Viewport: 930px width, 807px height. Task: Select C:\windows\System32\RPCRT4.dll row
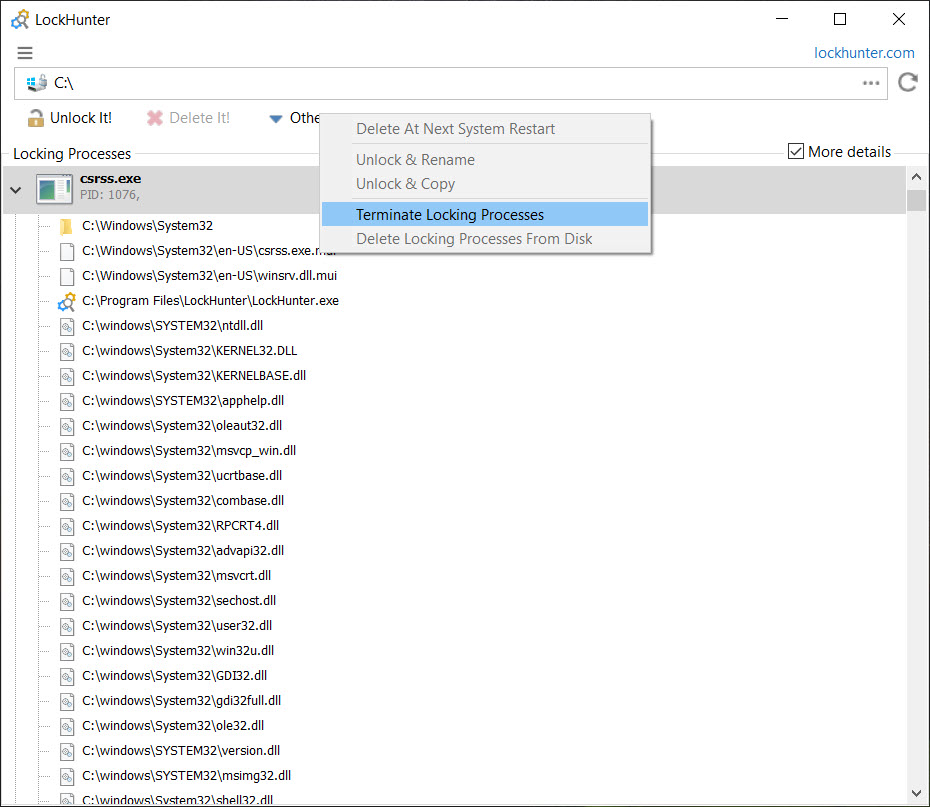[180, 526]
